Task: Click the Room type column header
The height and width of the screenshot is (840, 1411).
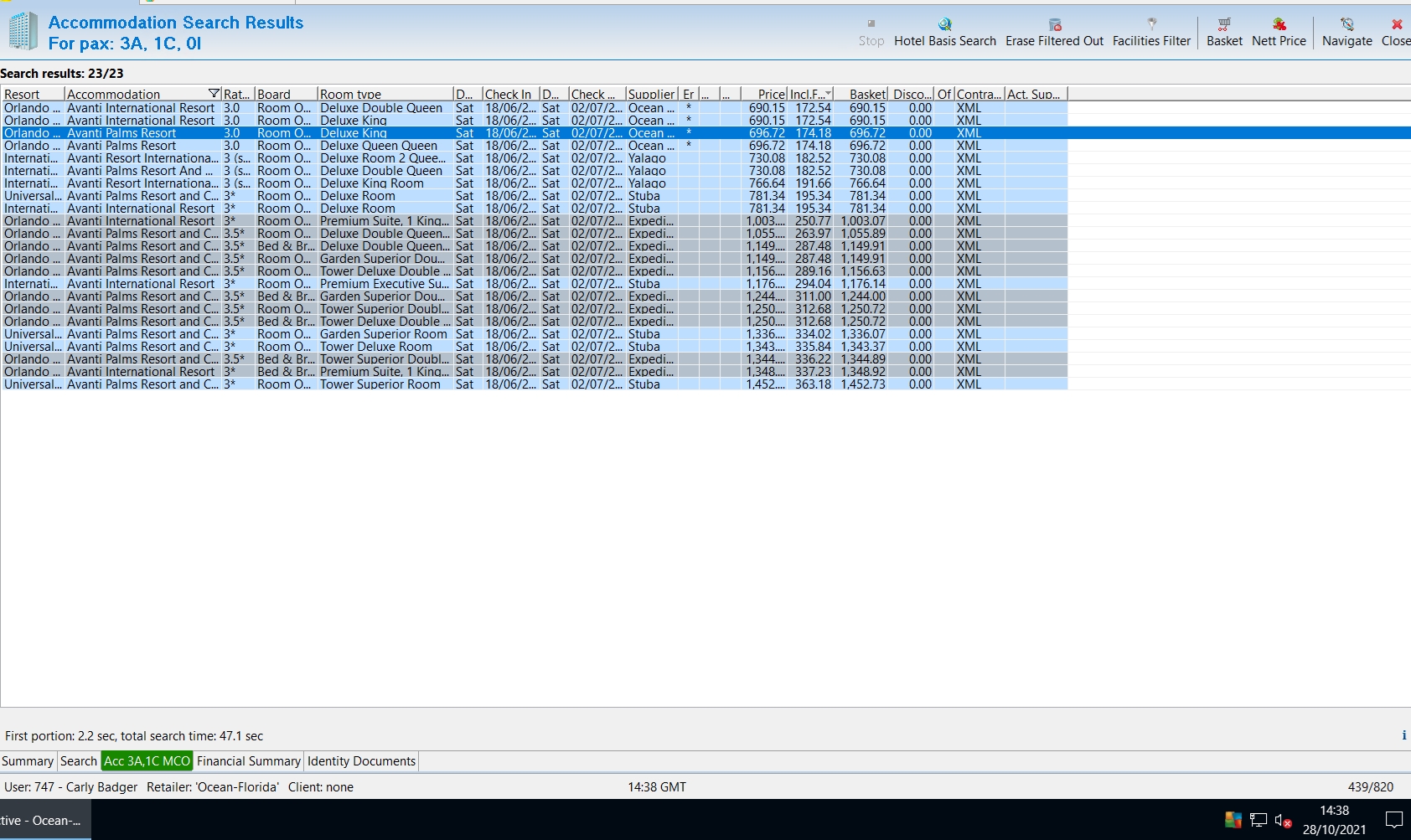Action: pos(384,94)
